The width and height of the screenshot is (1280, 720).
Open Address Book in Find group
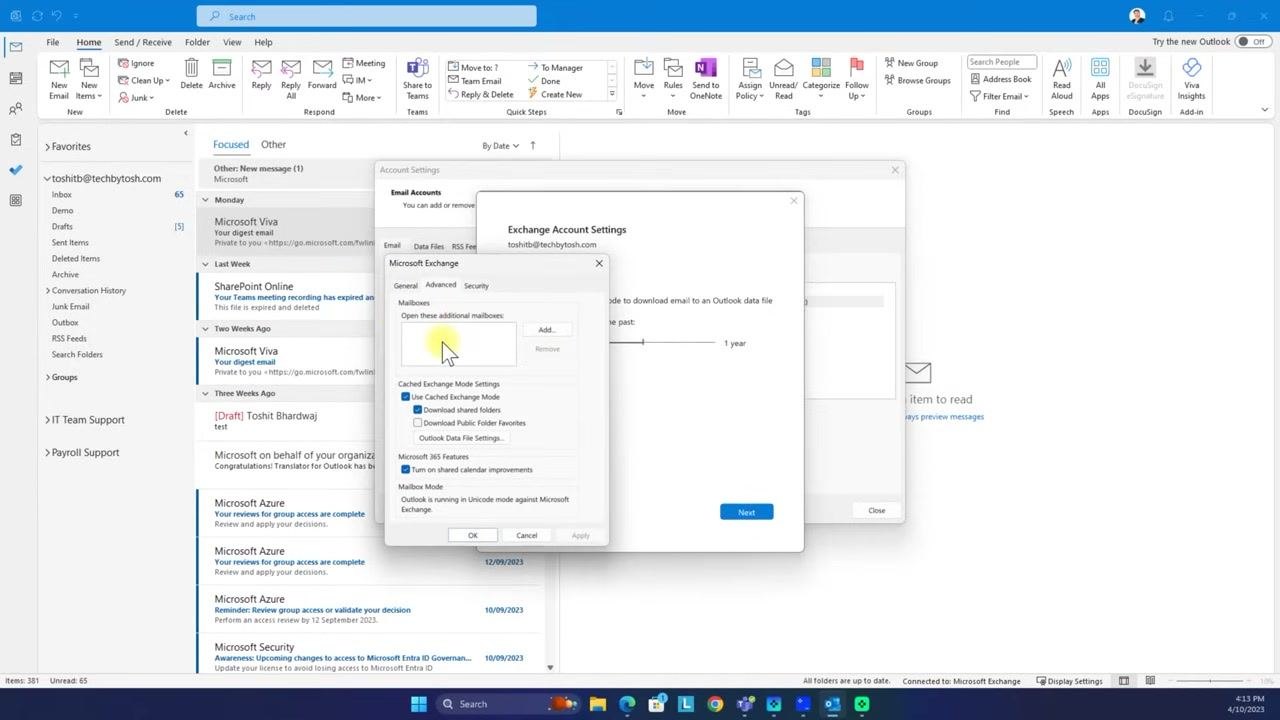pos(1000,79)
